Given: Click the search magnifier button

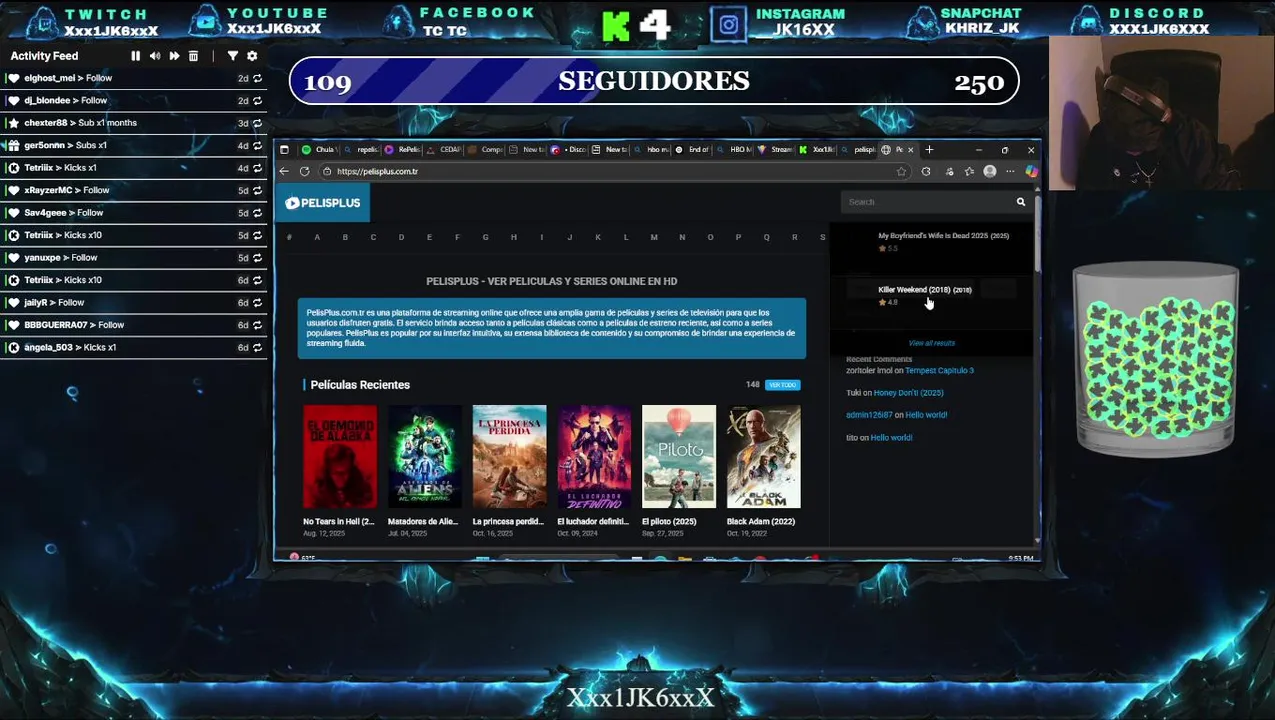Looking at the screenshot, I should (1020, 202).
